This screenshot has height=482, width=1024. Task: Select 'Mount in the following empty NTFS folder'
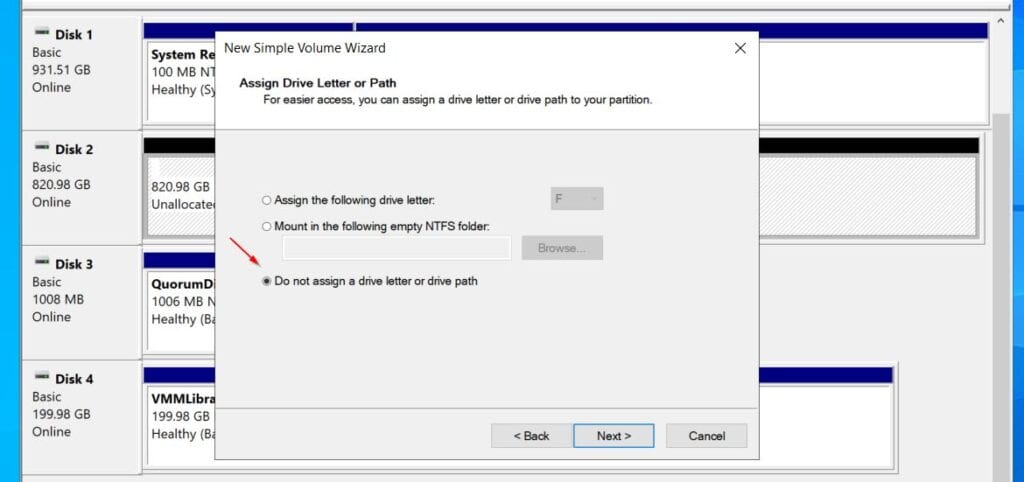pos(266,227)
